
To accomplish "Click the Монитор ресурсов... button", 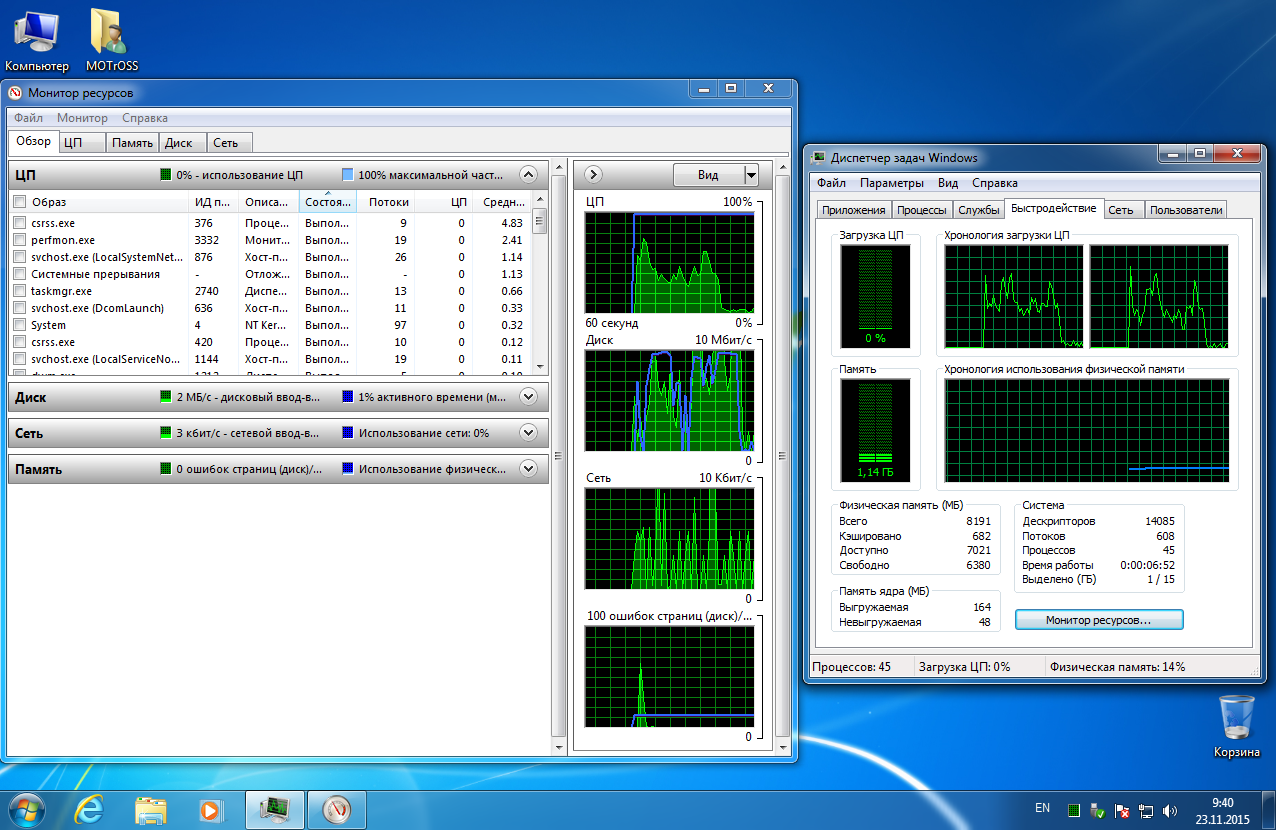I will (x=1099, y=620).
